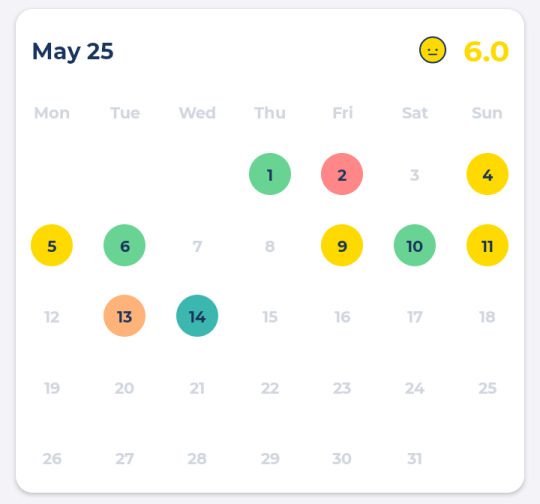Screen dimensions: 540x504
Task: Click the Wed weekday header
Action: pyautogui.click(x=197, y=113)
